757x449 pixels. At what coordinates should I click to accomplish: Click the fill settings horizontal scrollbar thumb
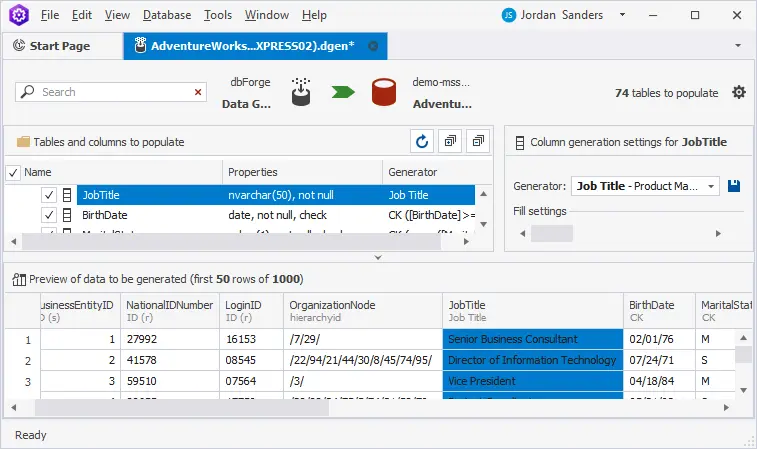point(552,234)
